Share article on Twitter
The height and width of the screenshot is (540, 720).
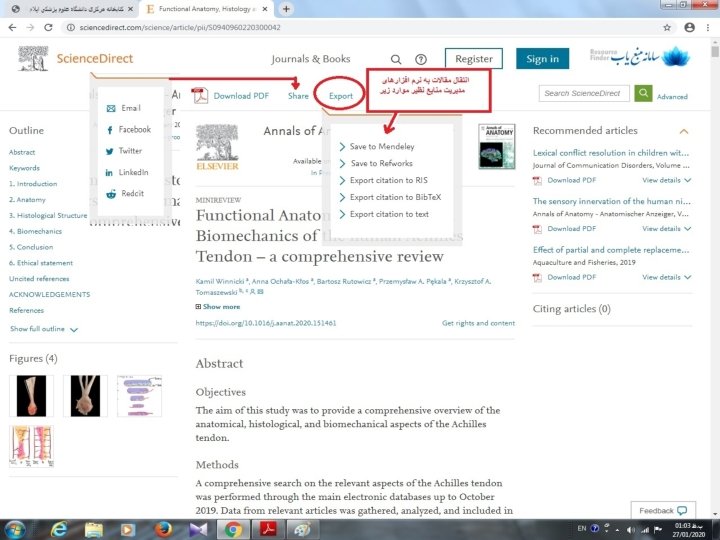pyautogui.click(x=124, y=151)
